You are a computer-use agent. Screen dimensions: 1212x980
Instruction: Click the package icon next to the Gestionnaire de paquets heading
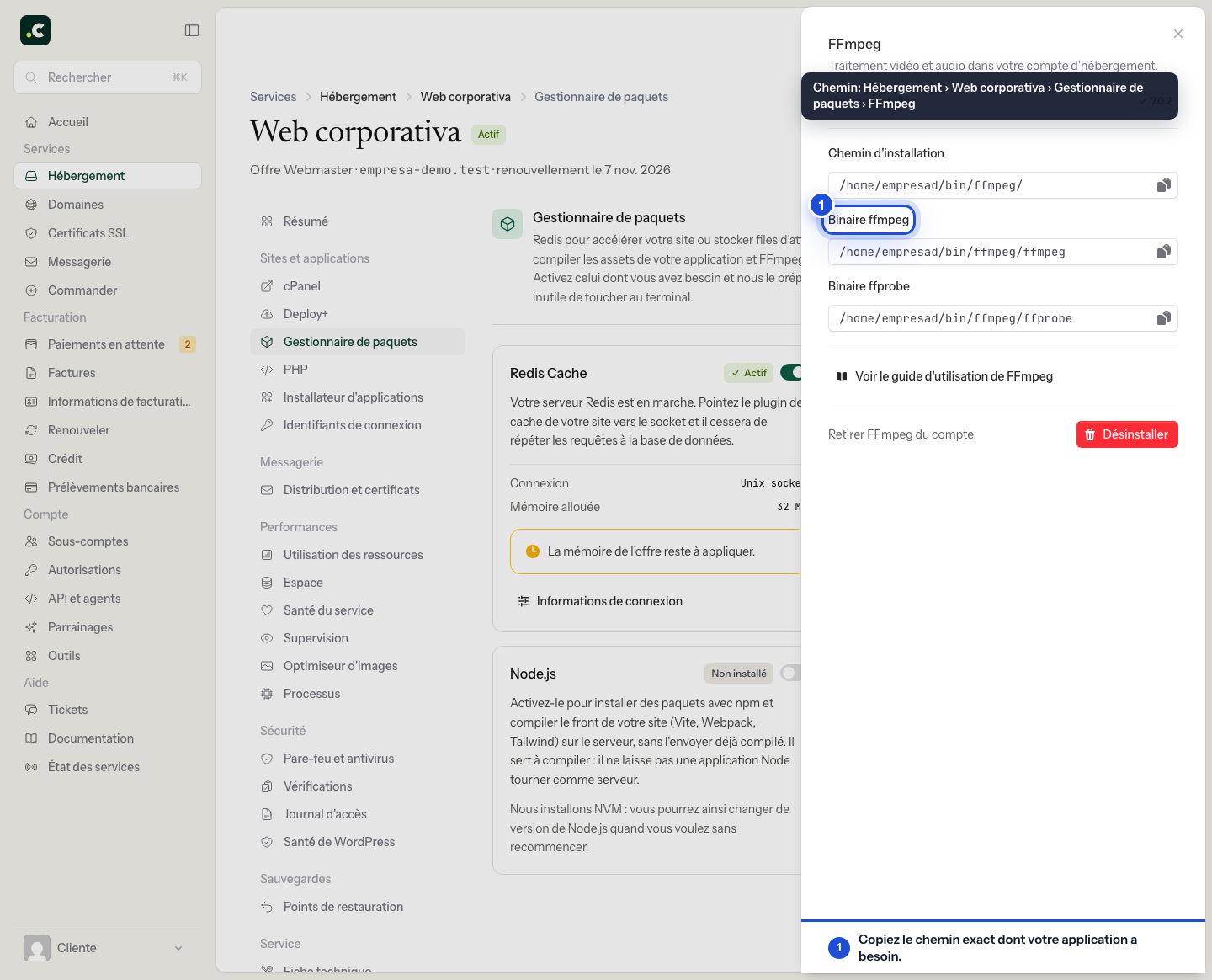coord(508,224)
